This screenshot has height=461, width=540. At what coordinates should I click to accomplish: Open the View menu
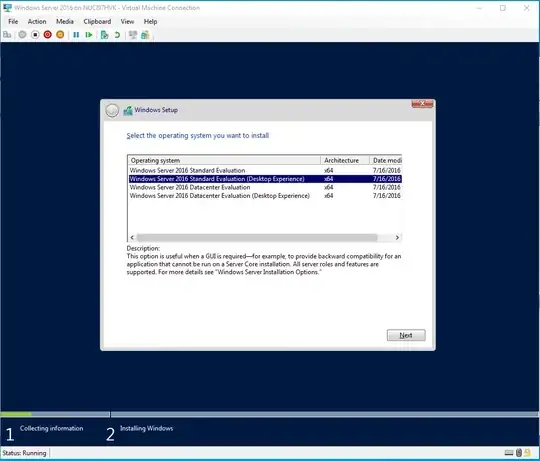pos(127,21)
